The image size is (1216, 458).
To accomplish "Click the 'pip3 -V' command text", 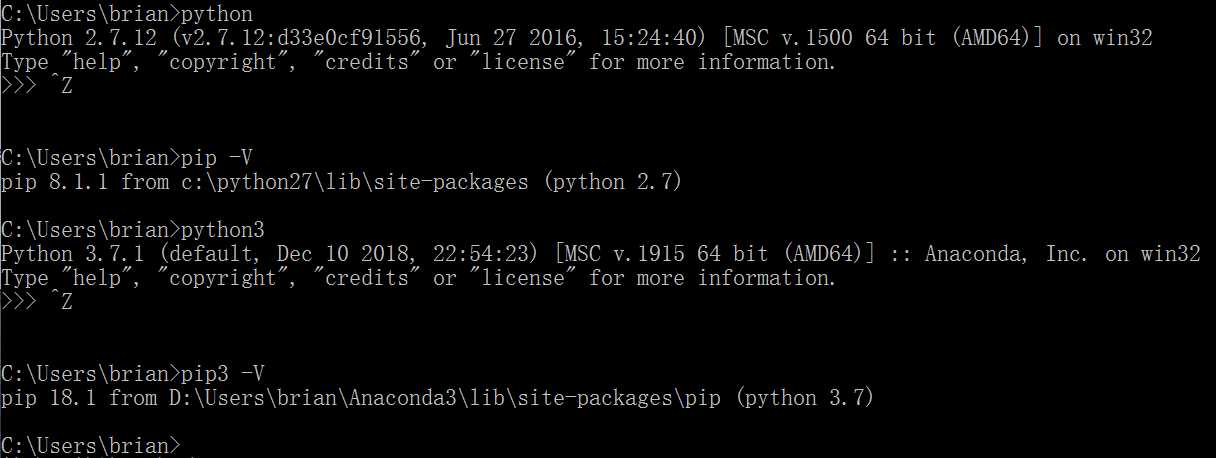I will (x=223, y=374).
